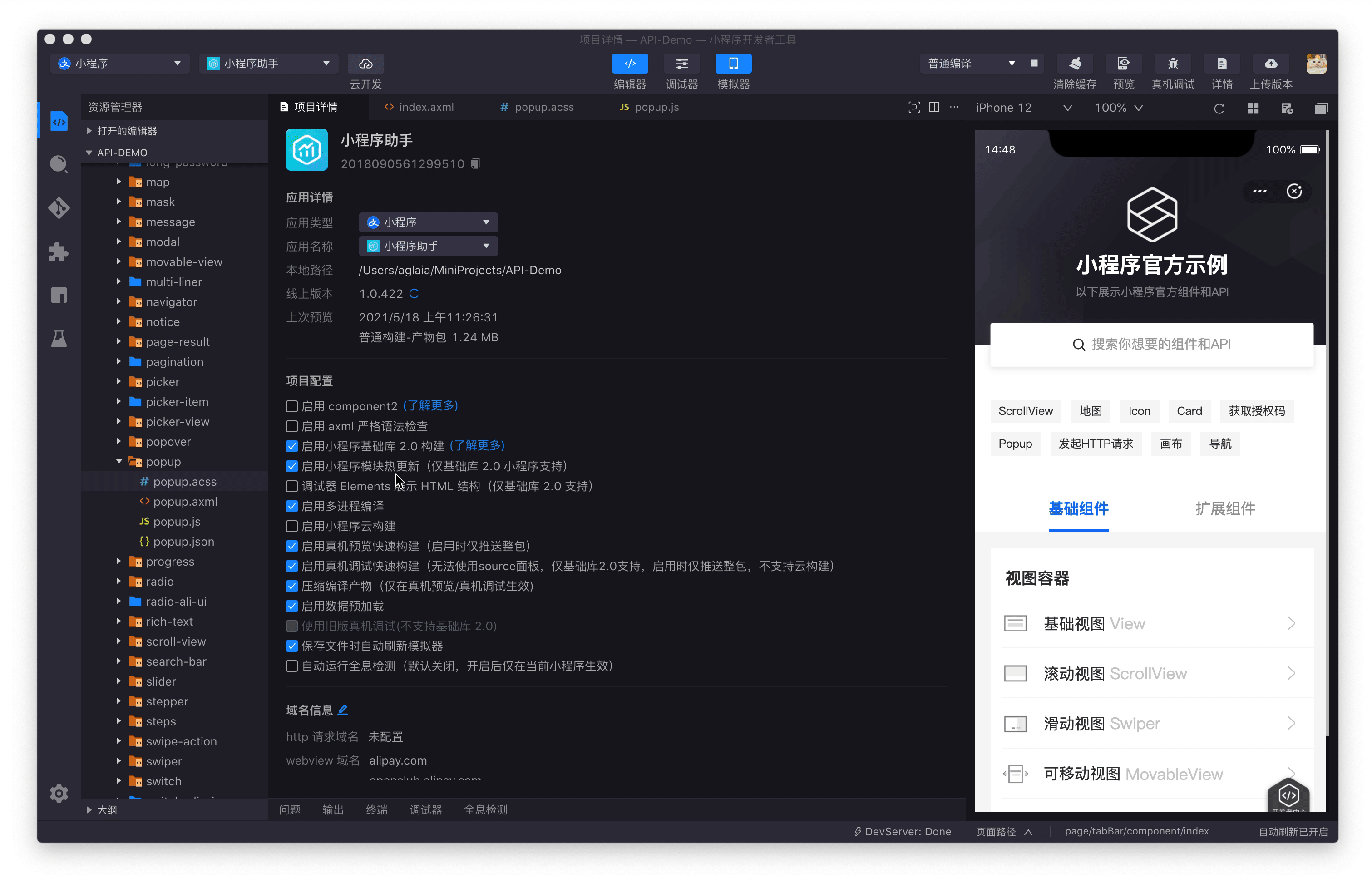Open the 问题 bottom panel tab
Image resolution: width=1372 pixels, height=888 pixels.
289,809
